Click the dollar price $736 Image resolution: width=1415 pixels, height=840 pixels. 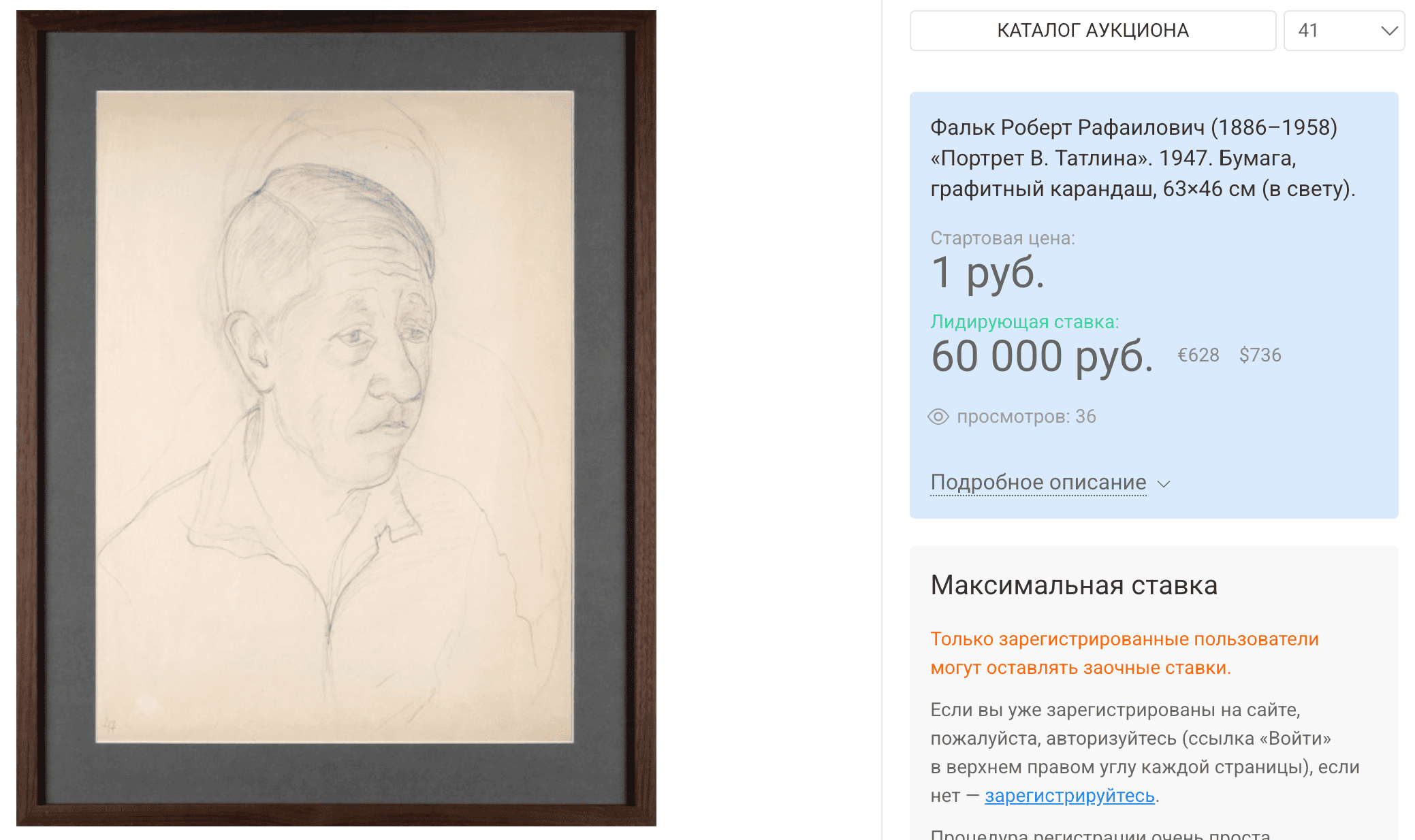click(1260, 355)
